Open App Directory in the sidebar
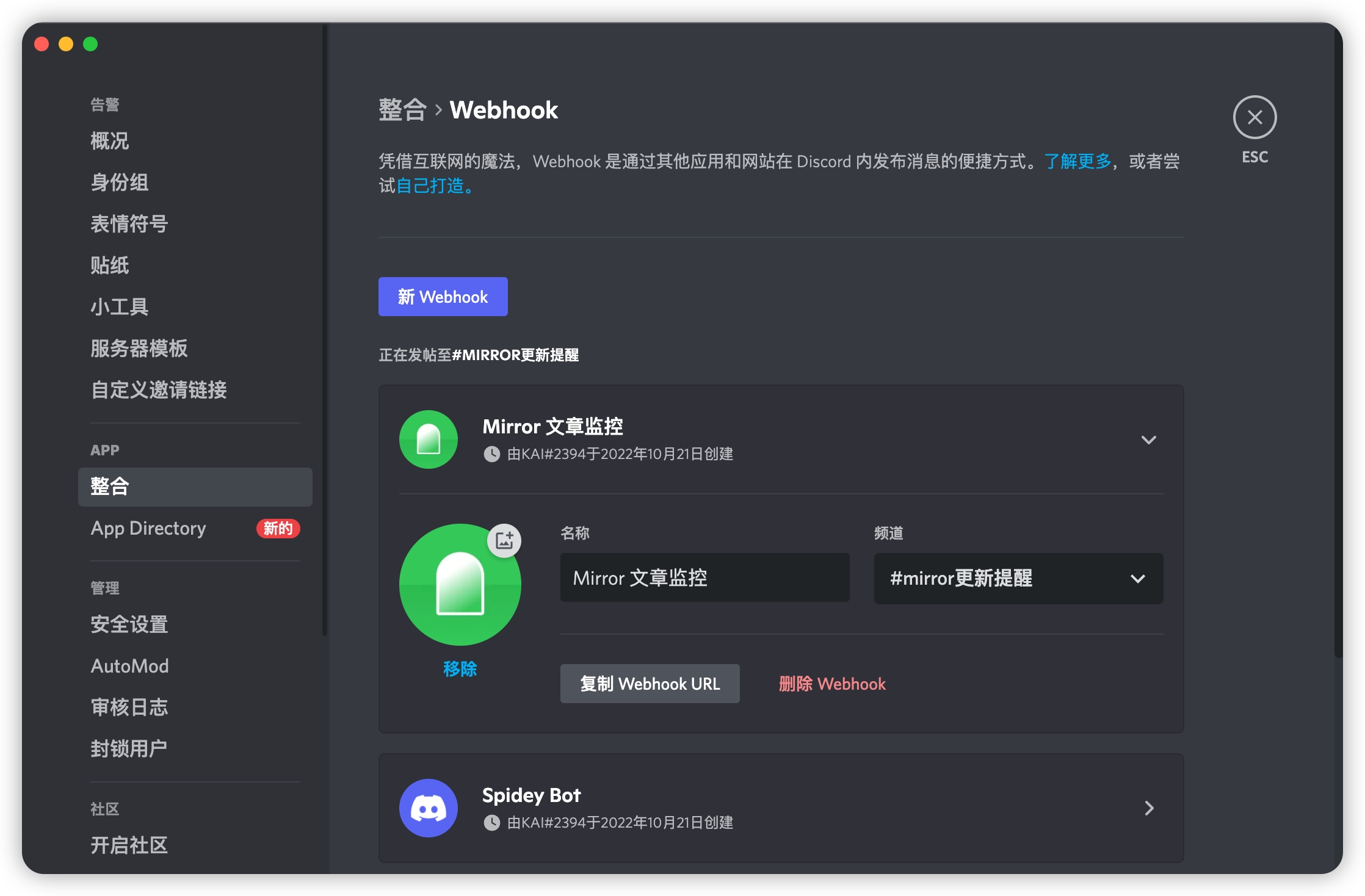This screenshot has width=1365, height=896. pyautogui.click(x=148, y=528)
